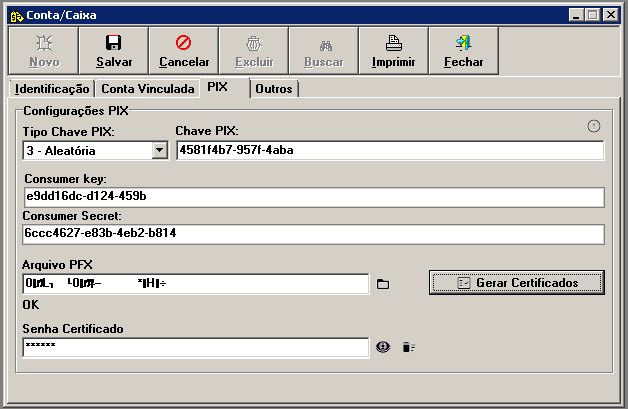Click the clear certificate password icon
This screenshot has height=409, width=628.
(408, 347)
